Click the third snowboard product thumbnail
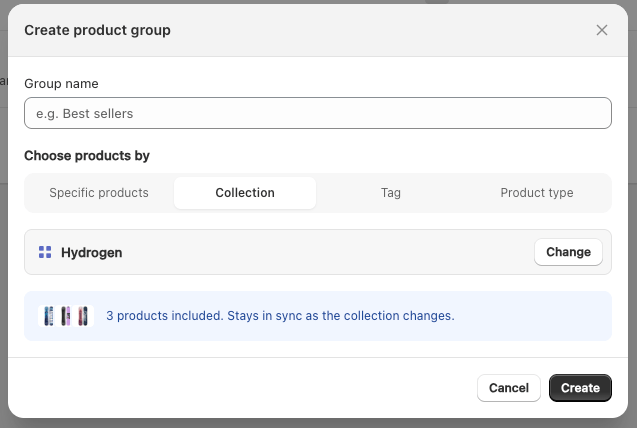 click(x=83, y=316)
